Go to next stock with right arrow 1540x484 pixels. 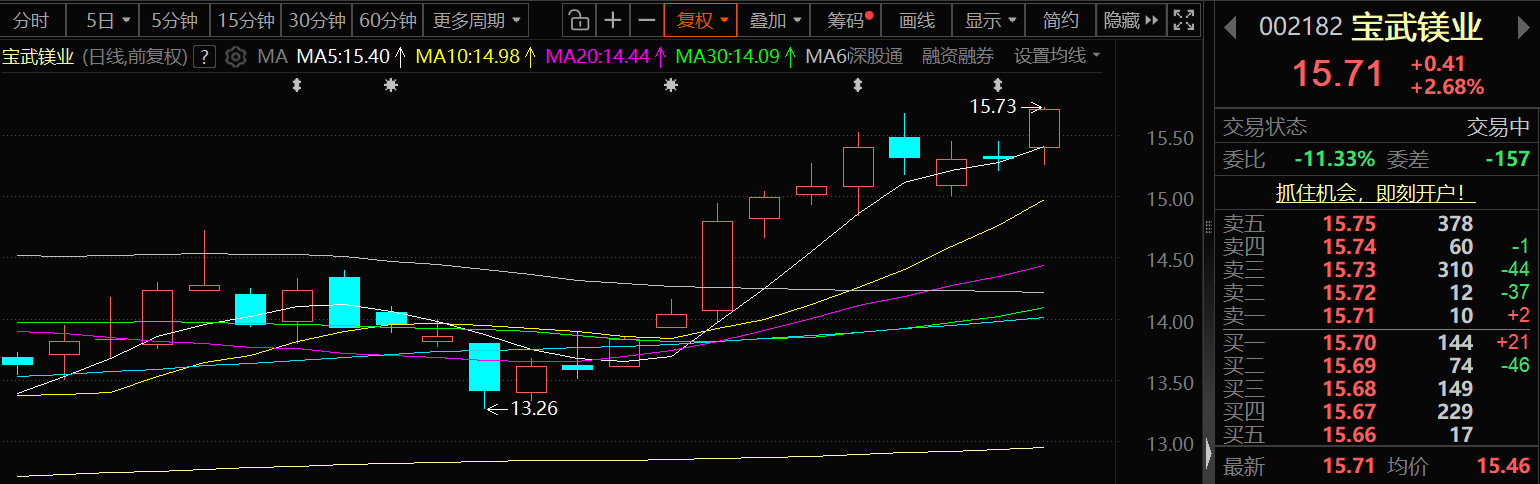[1523, 27]
